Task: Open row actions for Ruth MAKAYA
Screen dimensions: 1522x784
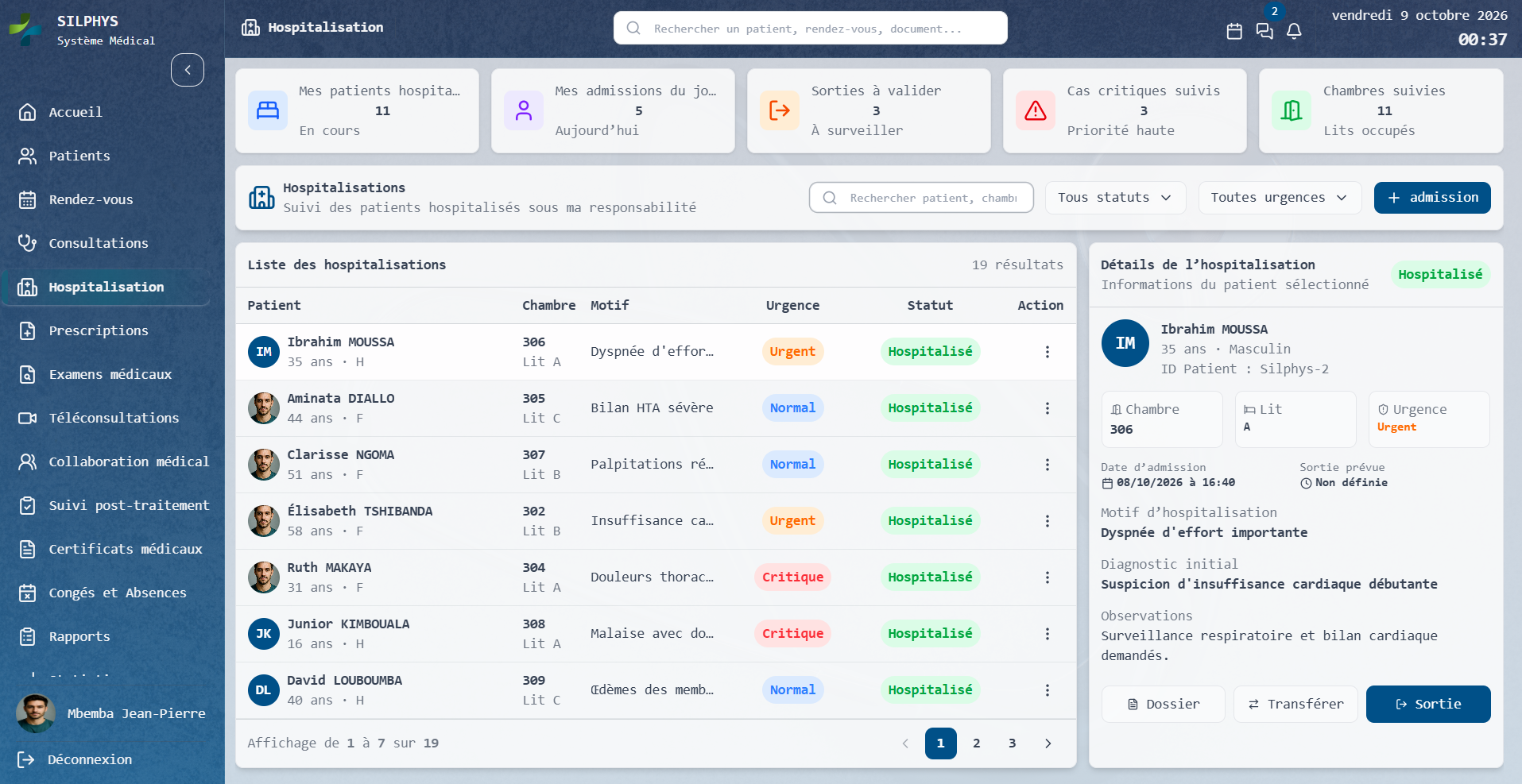Action: [x=1048, y=577]
